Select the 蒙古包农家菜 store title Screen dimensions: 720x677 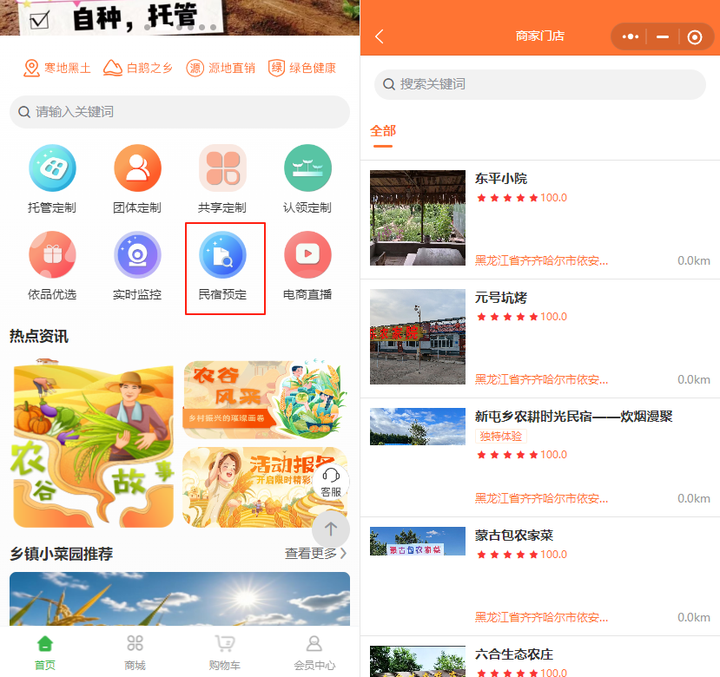tap(514, 536)
